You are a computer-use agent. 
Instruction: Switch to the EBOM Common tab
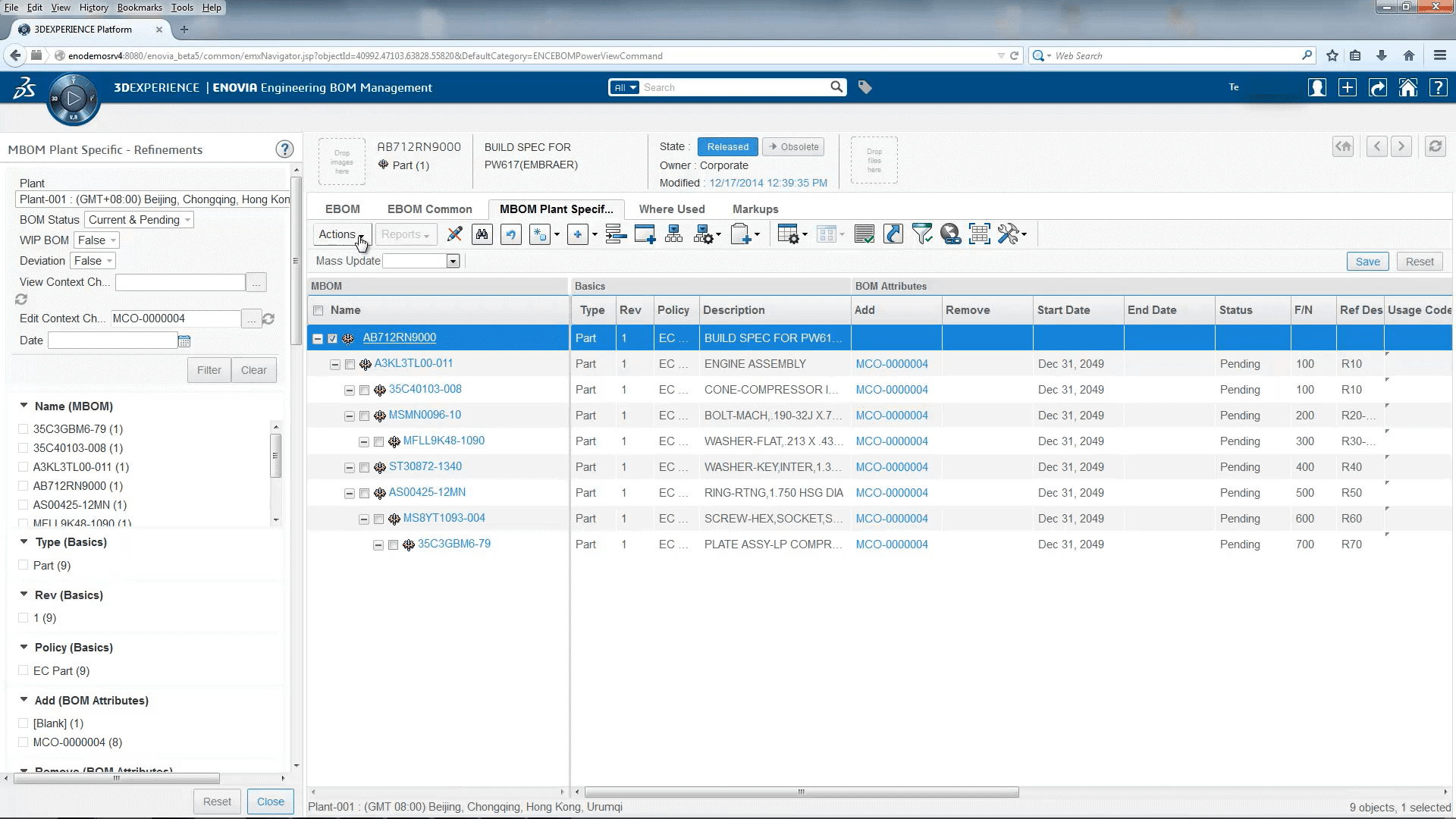coord(430,209)
